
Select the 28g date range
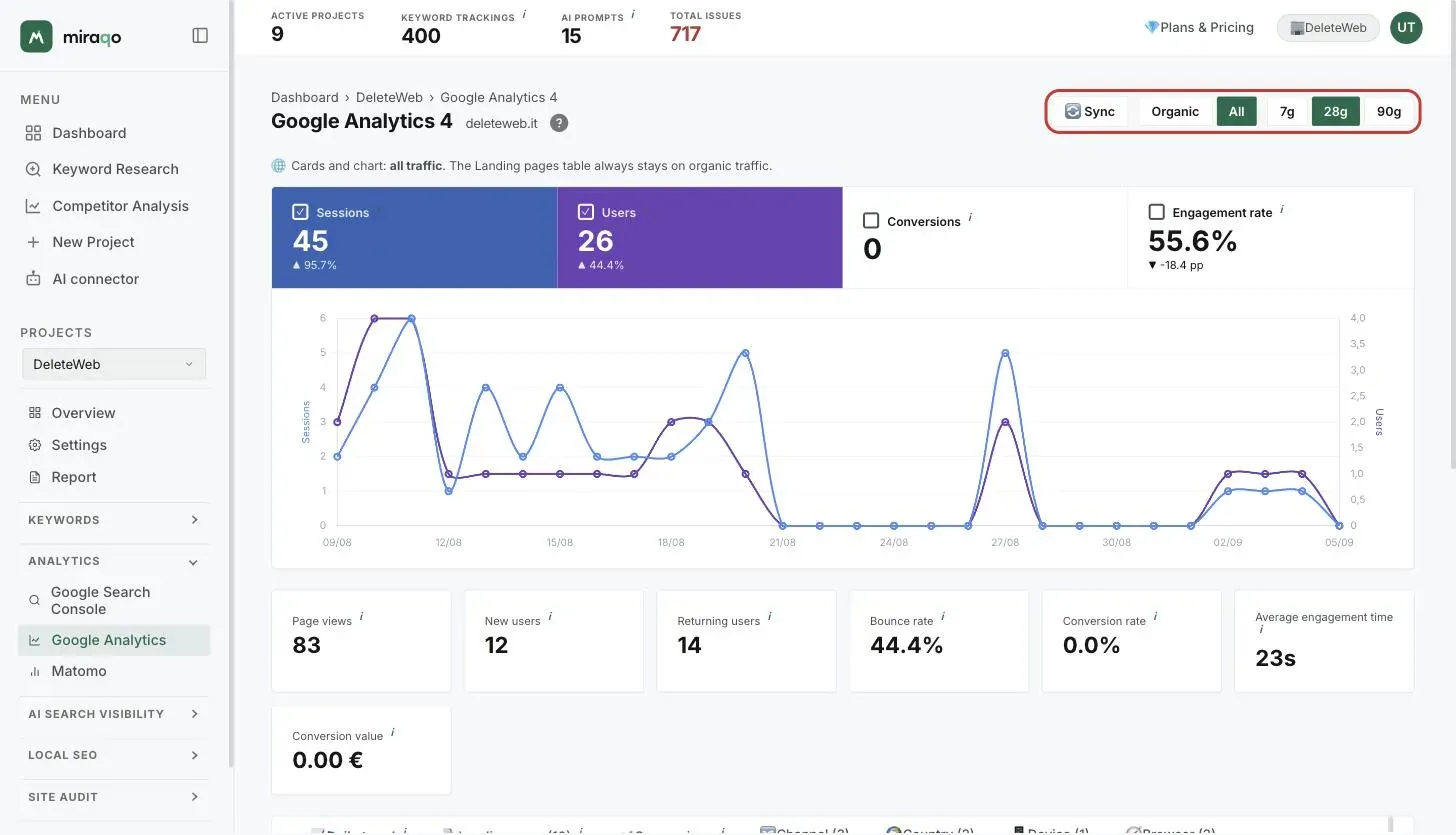coord(1335,111)
